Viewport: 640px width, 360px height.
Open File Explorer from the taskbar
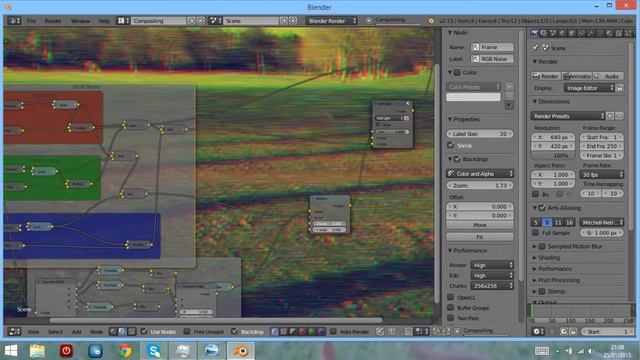pyautogui.click(x=37, y=351)
